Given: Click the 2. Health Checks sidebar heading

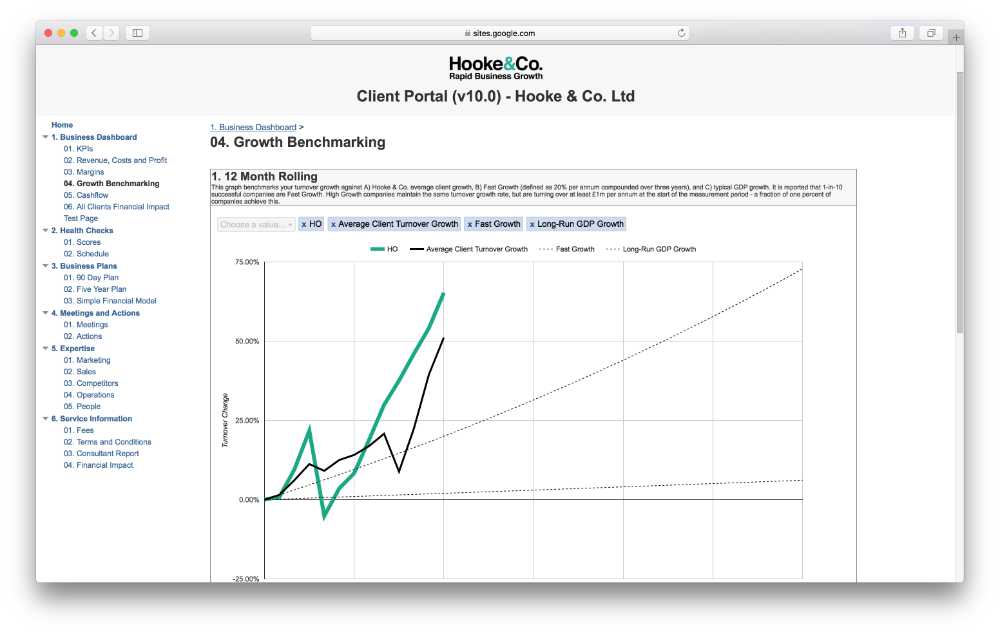Looking at the screenshot, I should [x=82, y=230].
